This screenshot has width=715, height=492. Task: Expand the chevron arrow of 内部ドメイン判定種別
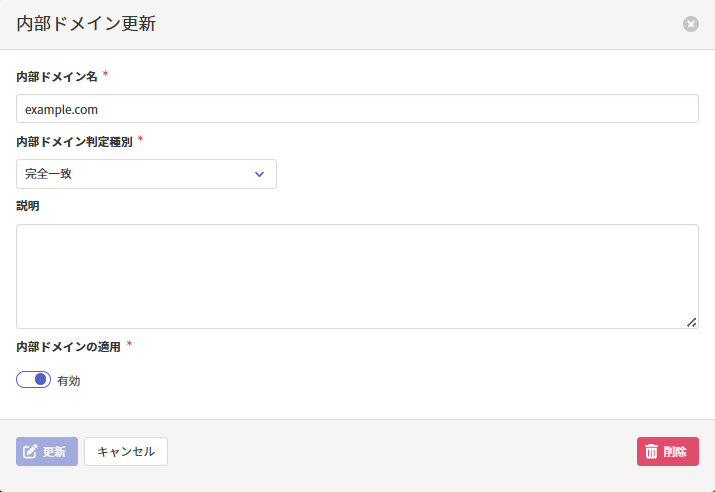[x=259, y=174]
